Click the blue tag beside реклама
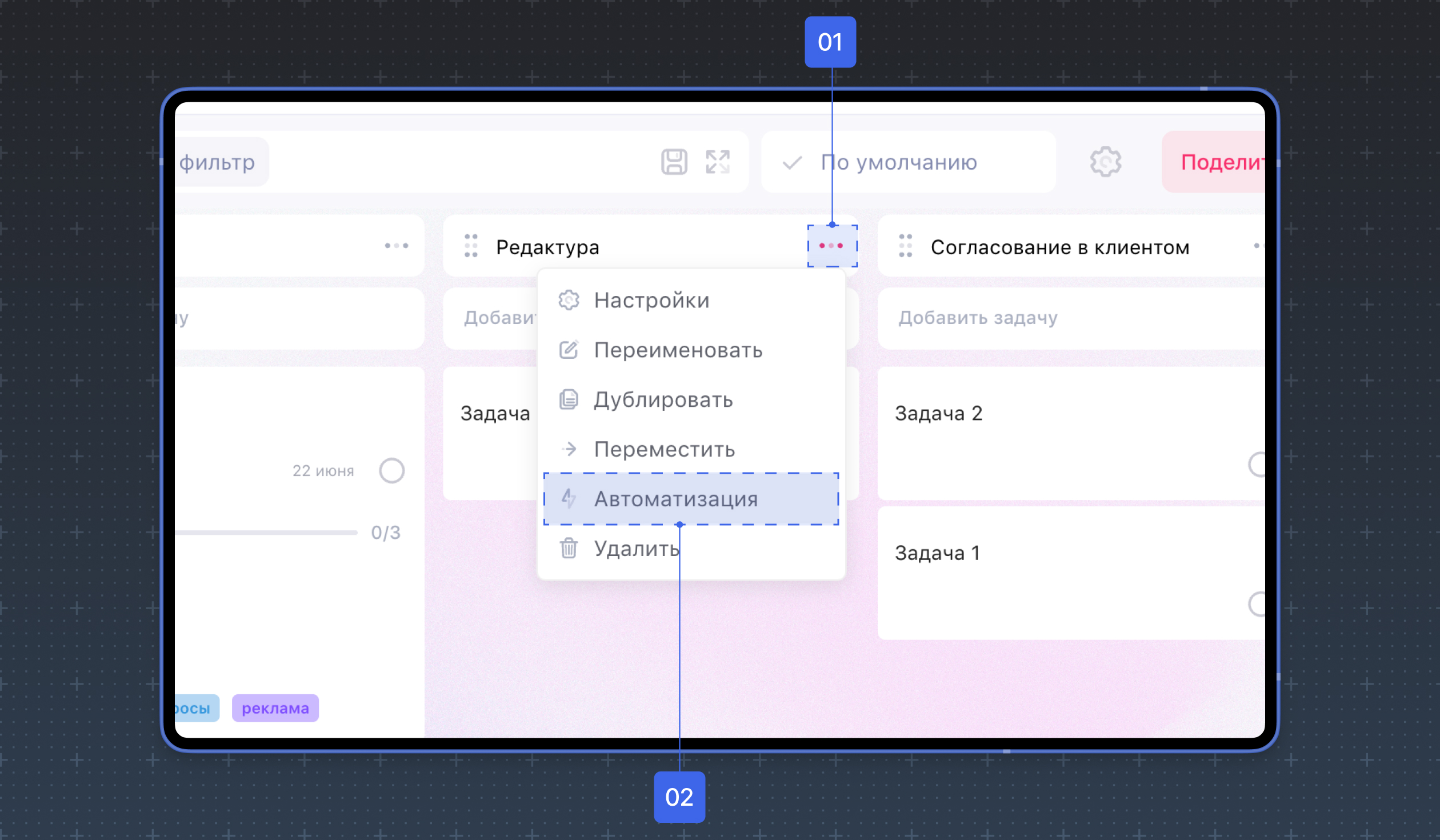 pyautogui.click(x=197, y=708)
